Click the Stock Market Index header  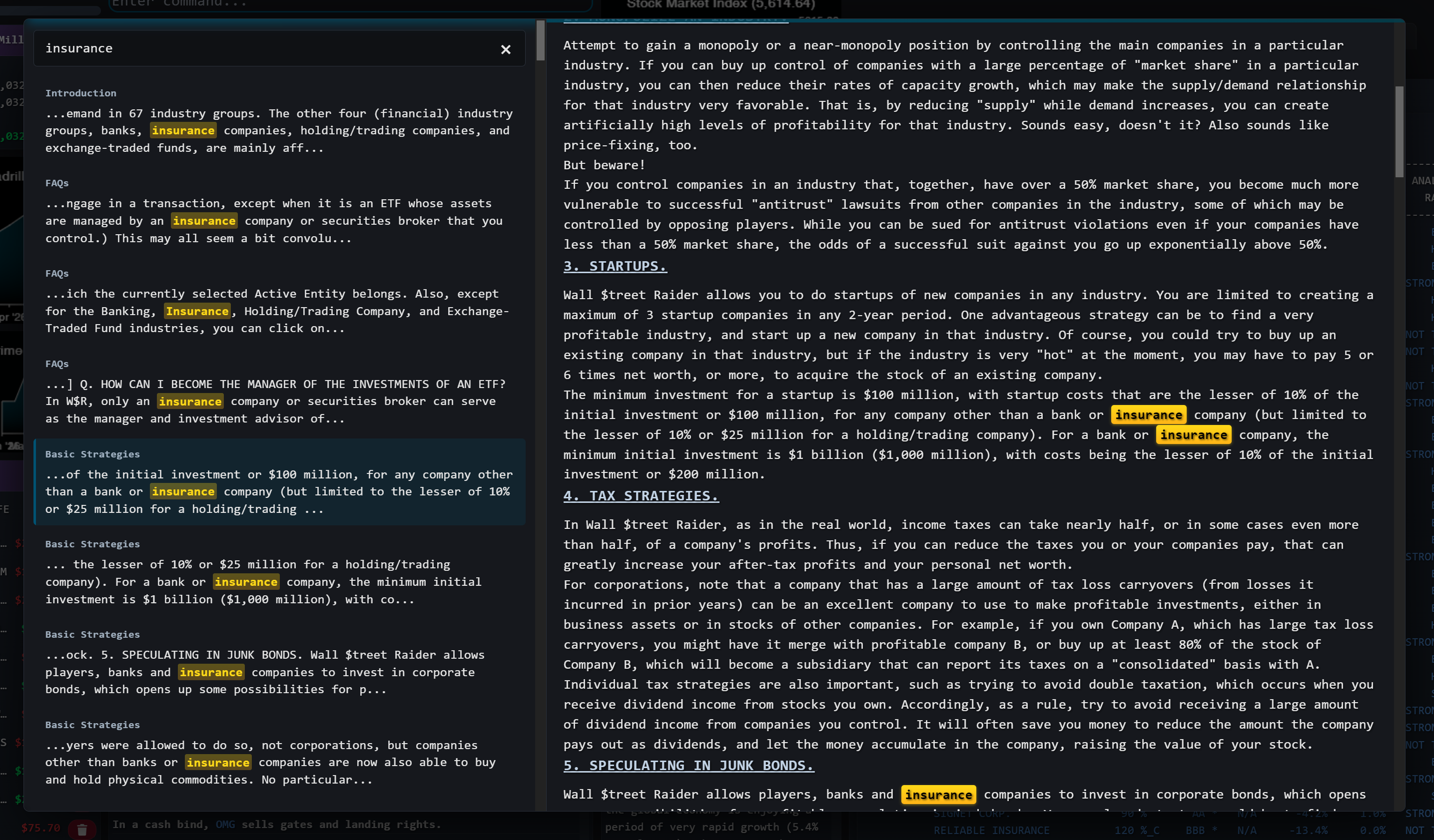(720, 4)
